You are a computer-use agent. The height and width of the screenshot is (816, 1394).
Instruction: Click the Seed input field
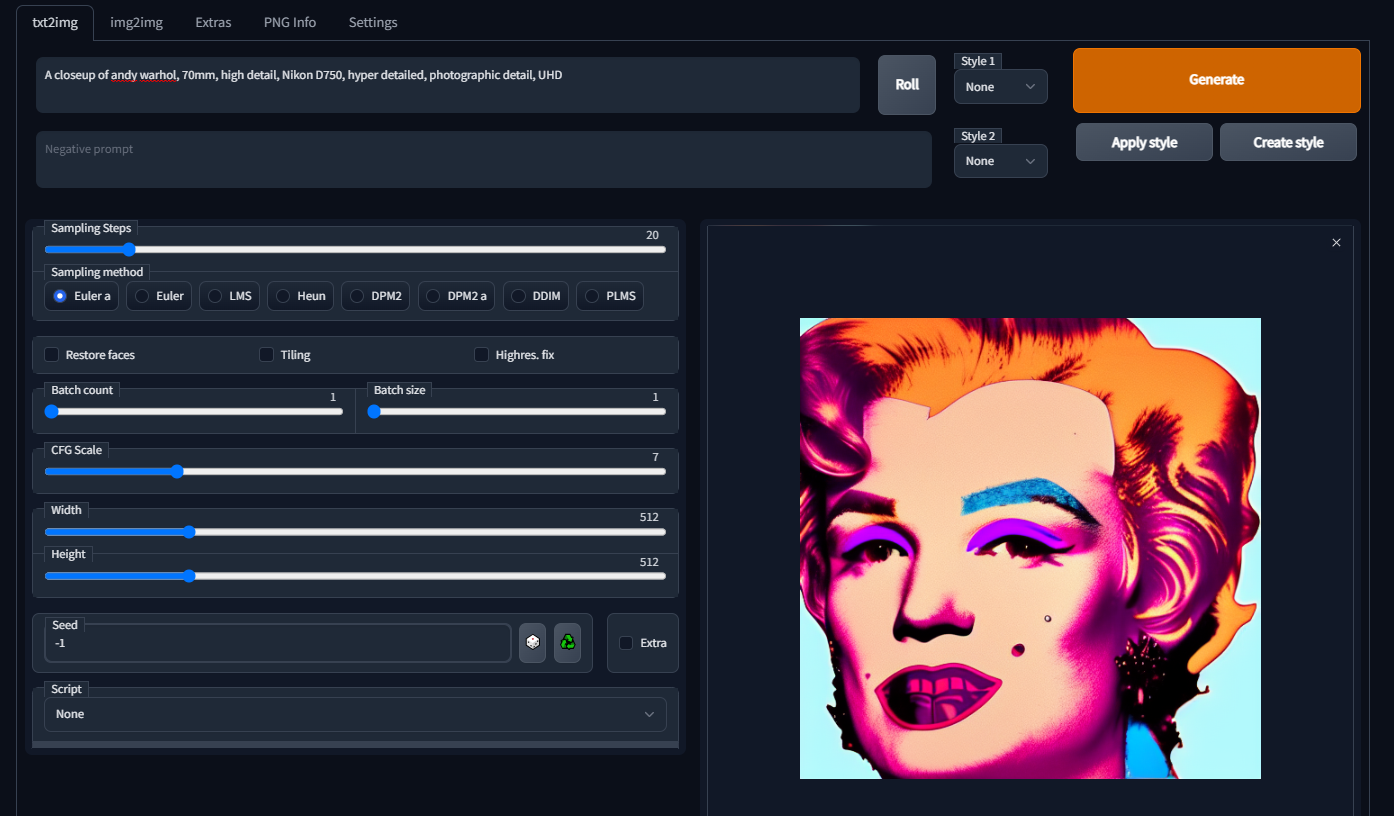278,643
